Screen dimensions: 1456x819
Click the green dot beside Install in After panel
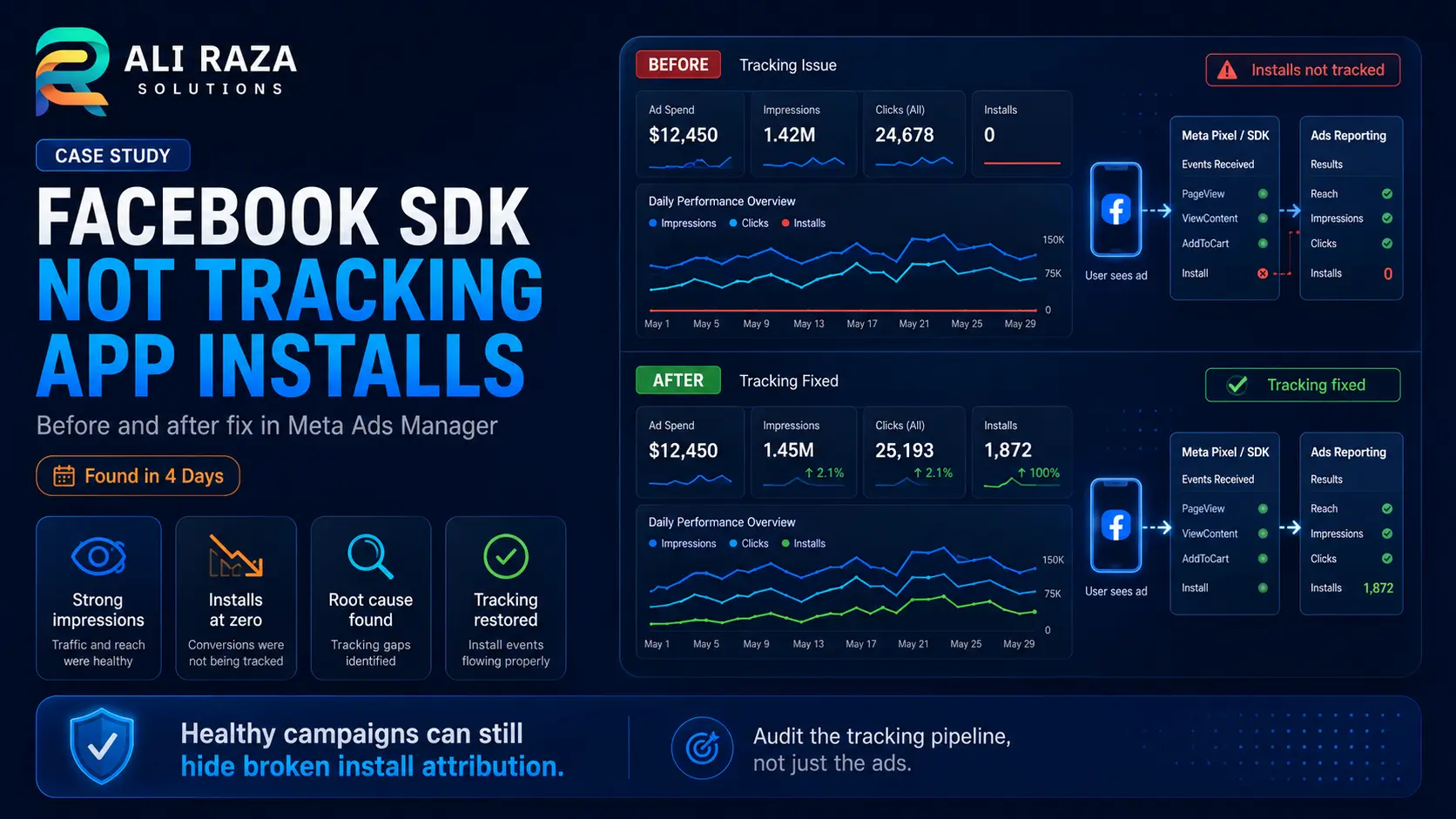(x=1263, y=588)
